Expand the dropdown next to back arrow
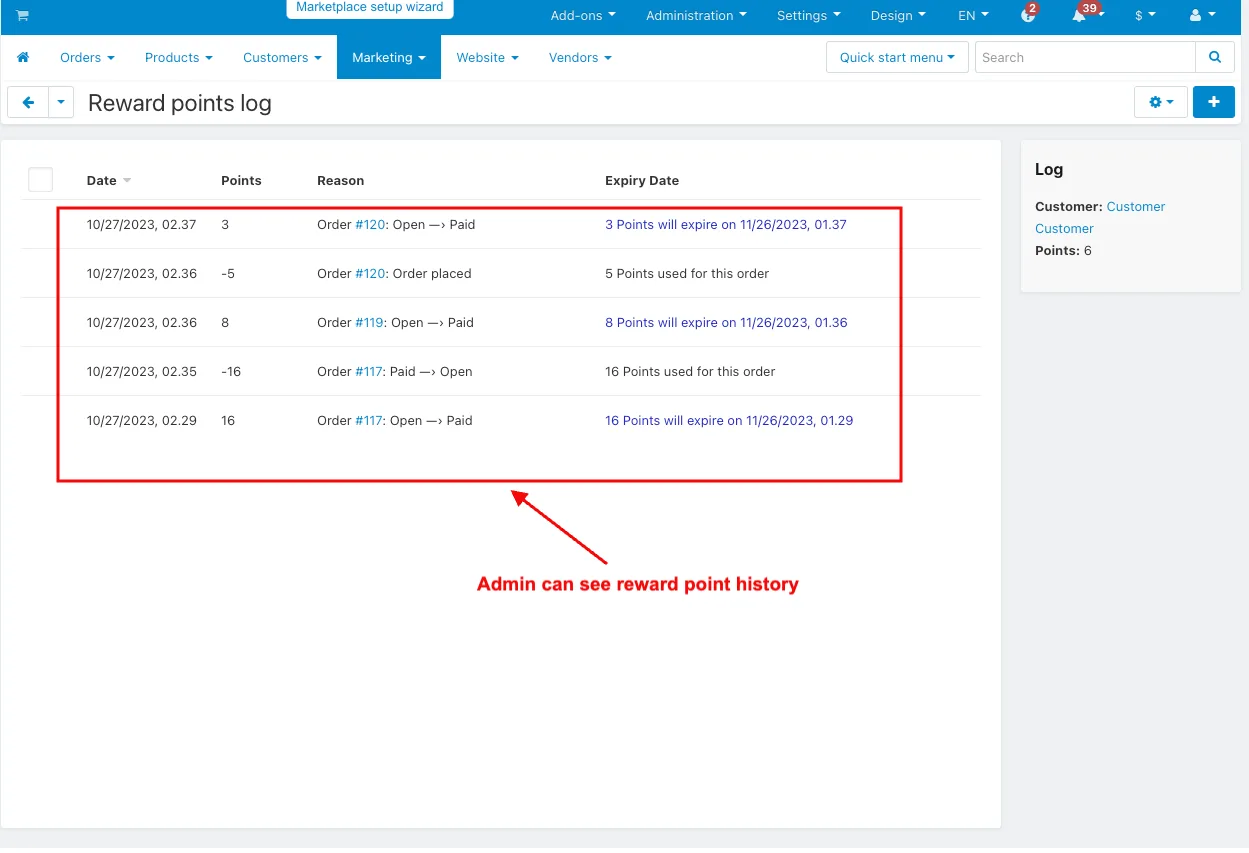The width and height of the screenshot is (1249, 853). (61, 102)
